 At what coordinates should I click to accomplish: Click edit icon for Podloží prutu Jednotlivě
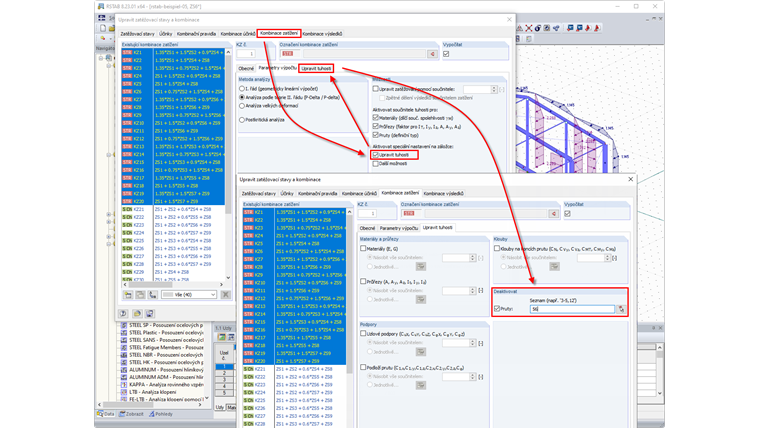click(421, 385)
